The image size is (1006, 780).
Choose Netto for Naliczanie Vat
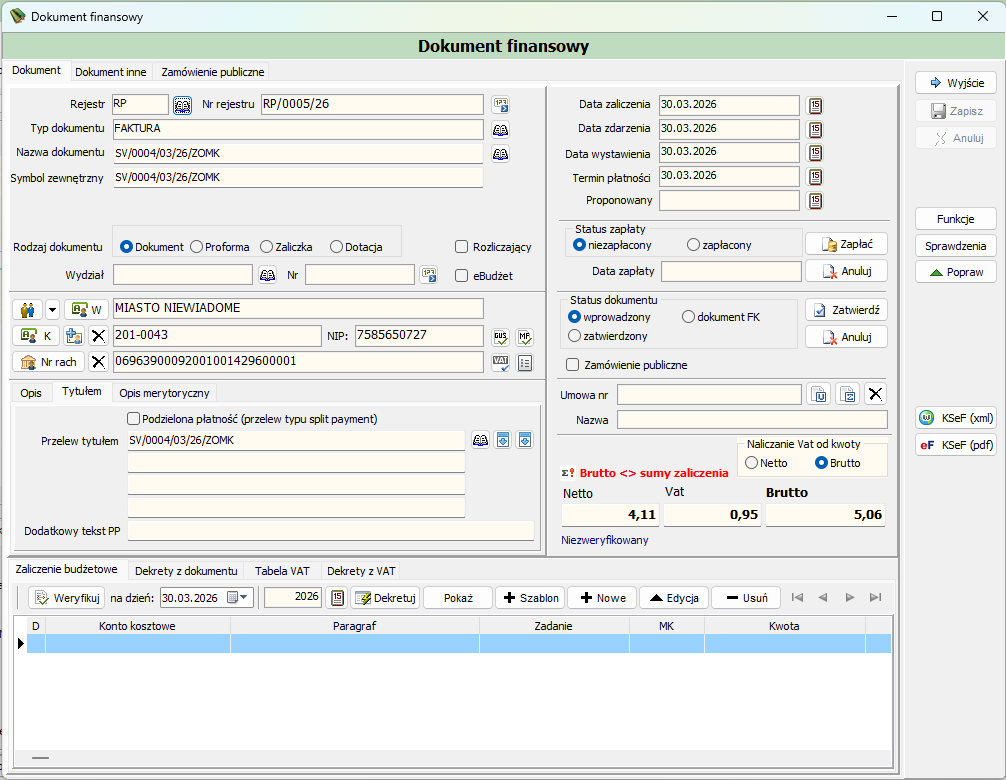coord(751,463)
